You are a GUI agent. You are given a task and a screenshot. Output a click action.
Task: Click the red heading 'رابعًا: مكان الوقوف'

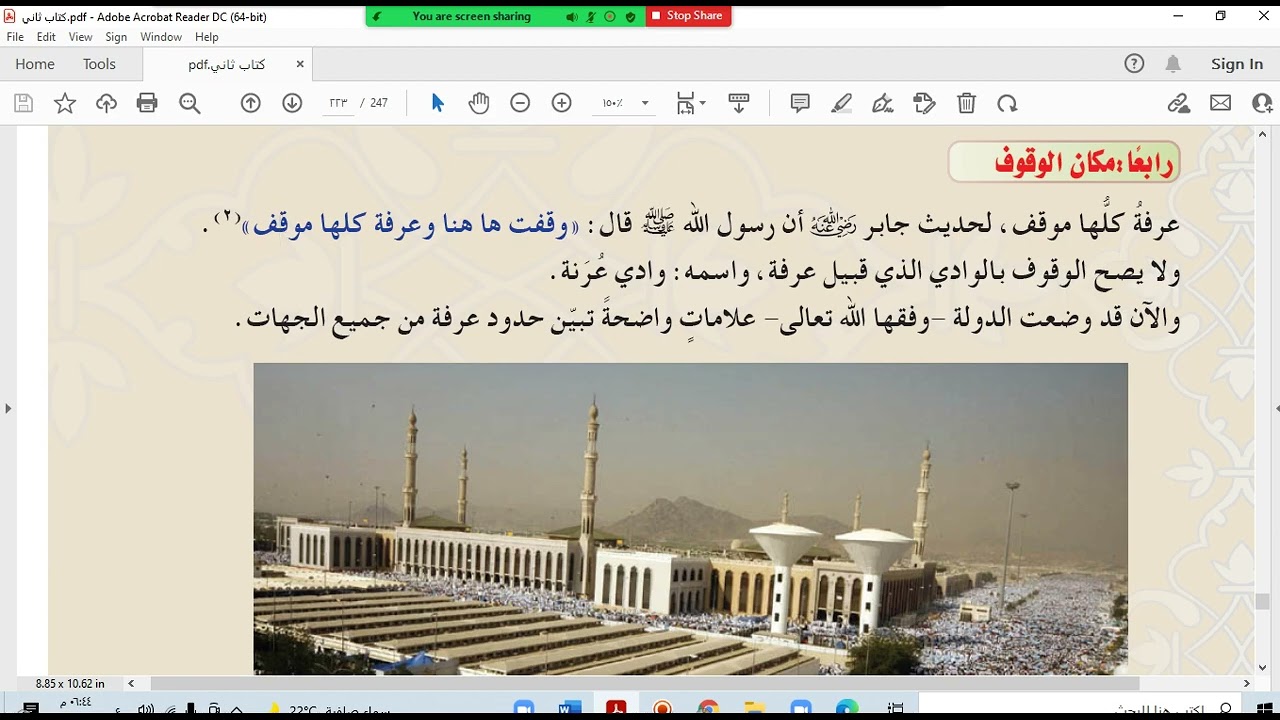pyautogui.click(x=1064, y=163)
